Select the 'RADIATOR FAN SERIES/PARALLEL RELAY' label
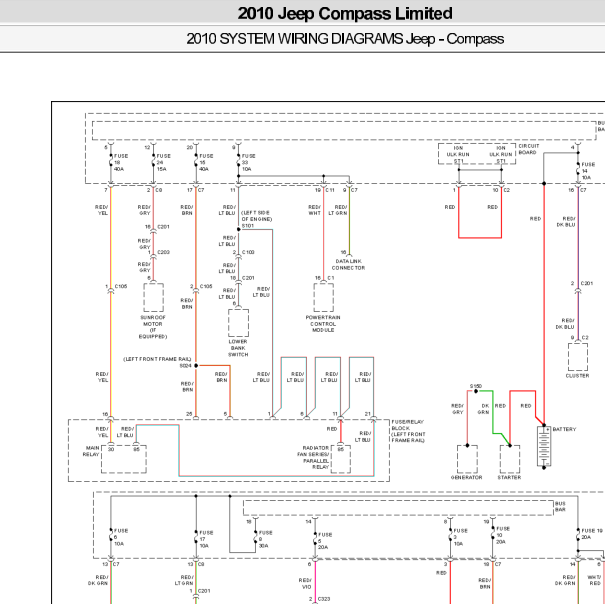The image size is (605, 604). pyautogui.click(x=315, y=457)
